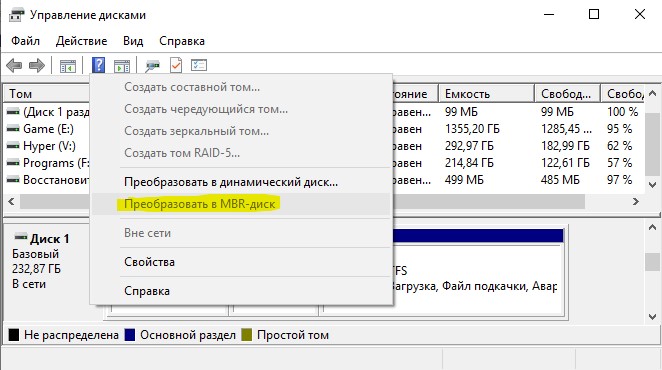Click the Hyper (V:) volume icon
This screenshot has height=370, width=662.
coord(13,145)
